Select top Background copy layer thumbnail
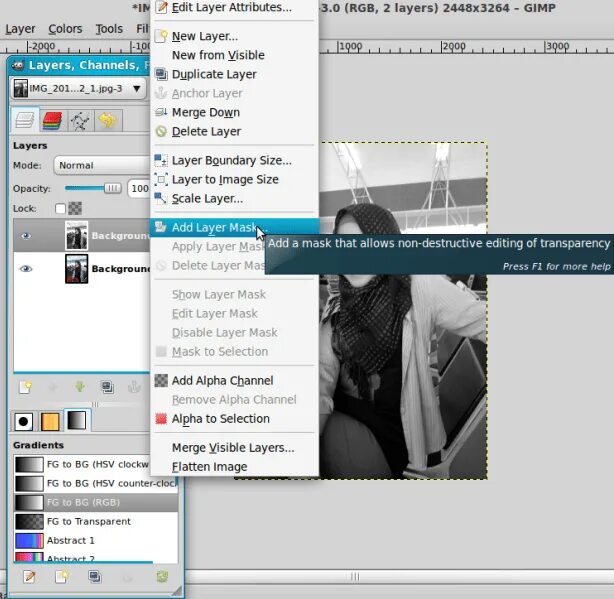This screenshot has height=599, width=614. 76,236
